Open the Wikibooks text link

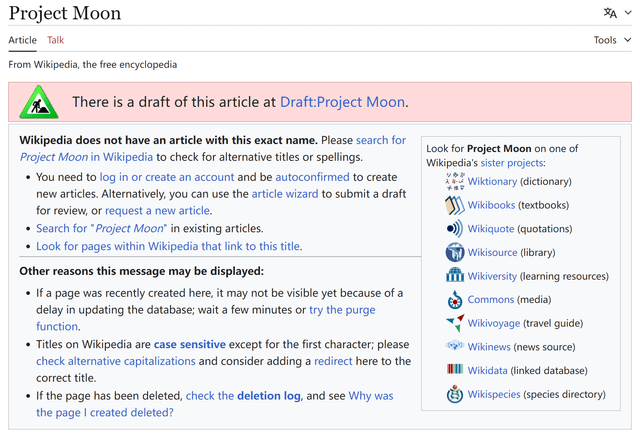[x=491, y=205]
